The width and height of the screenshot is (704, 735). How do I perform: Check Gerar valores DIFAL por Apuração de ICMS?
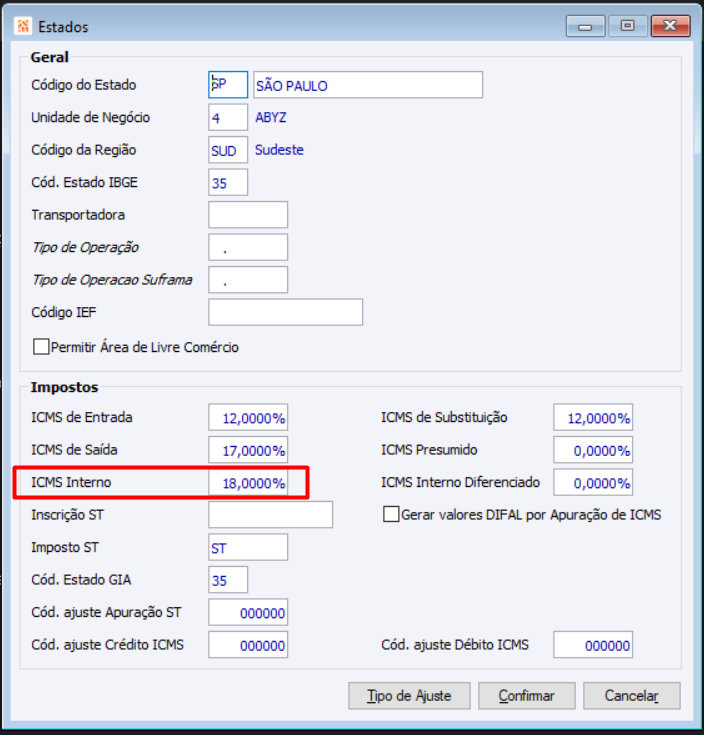point(392,515)
